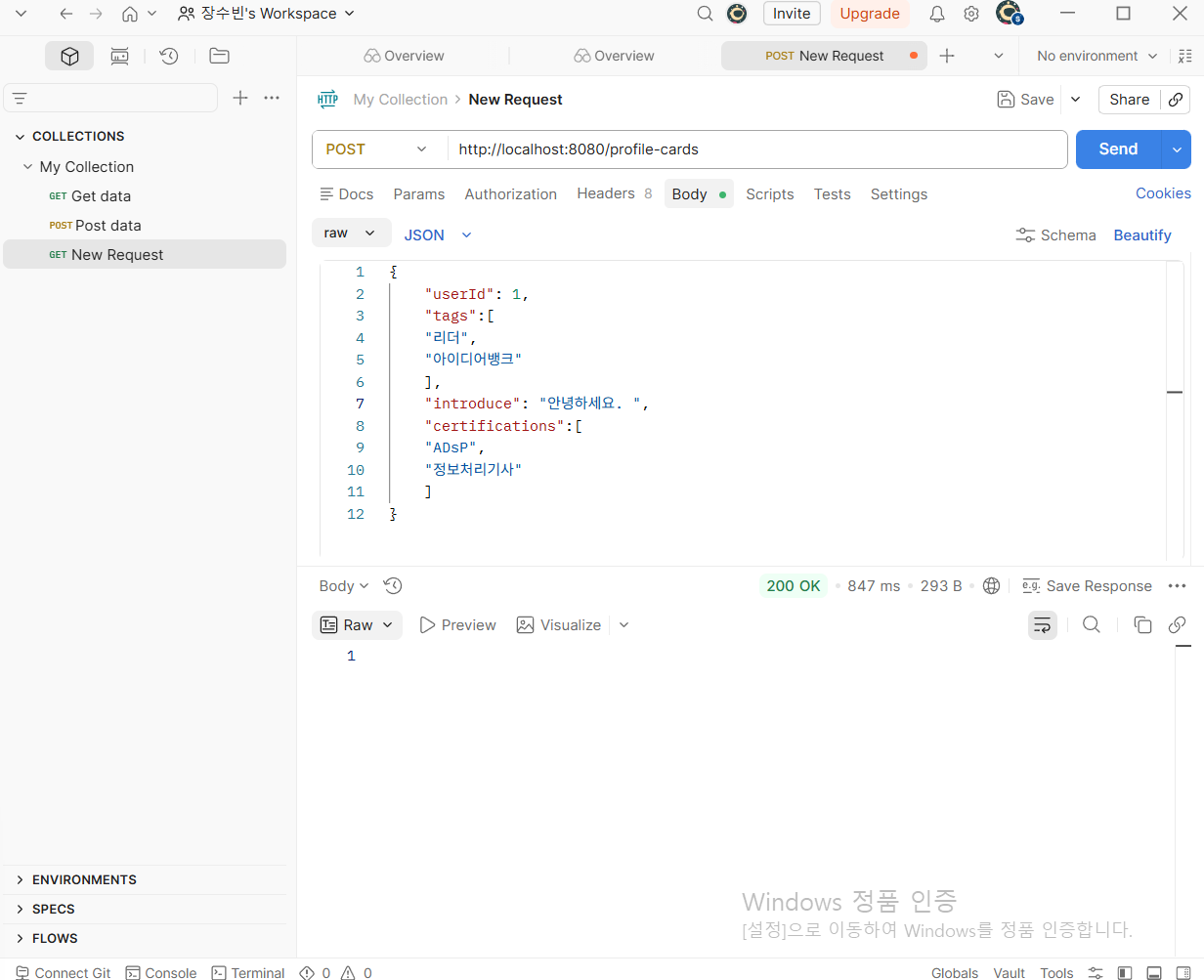
Task: Open the tab list chevron next to plus
Action: tap(998, 56)
